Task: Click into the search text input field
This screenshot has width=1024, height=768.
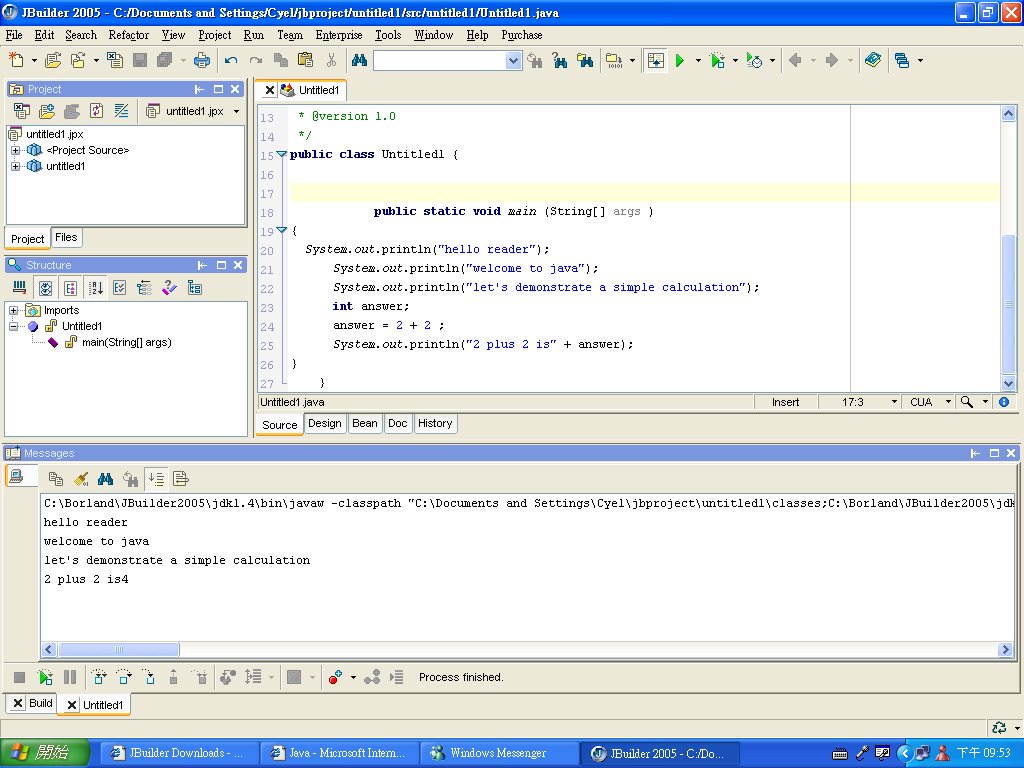Action: point(440,61)
